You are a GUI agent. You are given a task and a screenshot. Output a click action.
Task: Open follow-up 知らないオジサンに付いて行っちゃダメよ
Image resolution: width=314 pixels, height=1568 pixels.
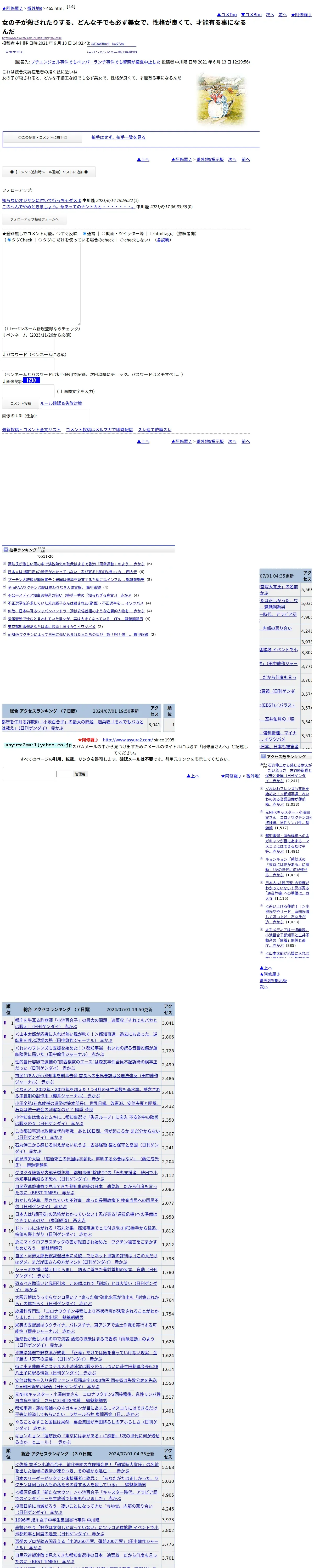41,200
